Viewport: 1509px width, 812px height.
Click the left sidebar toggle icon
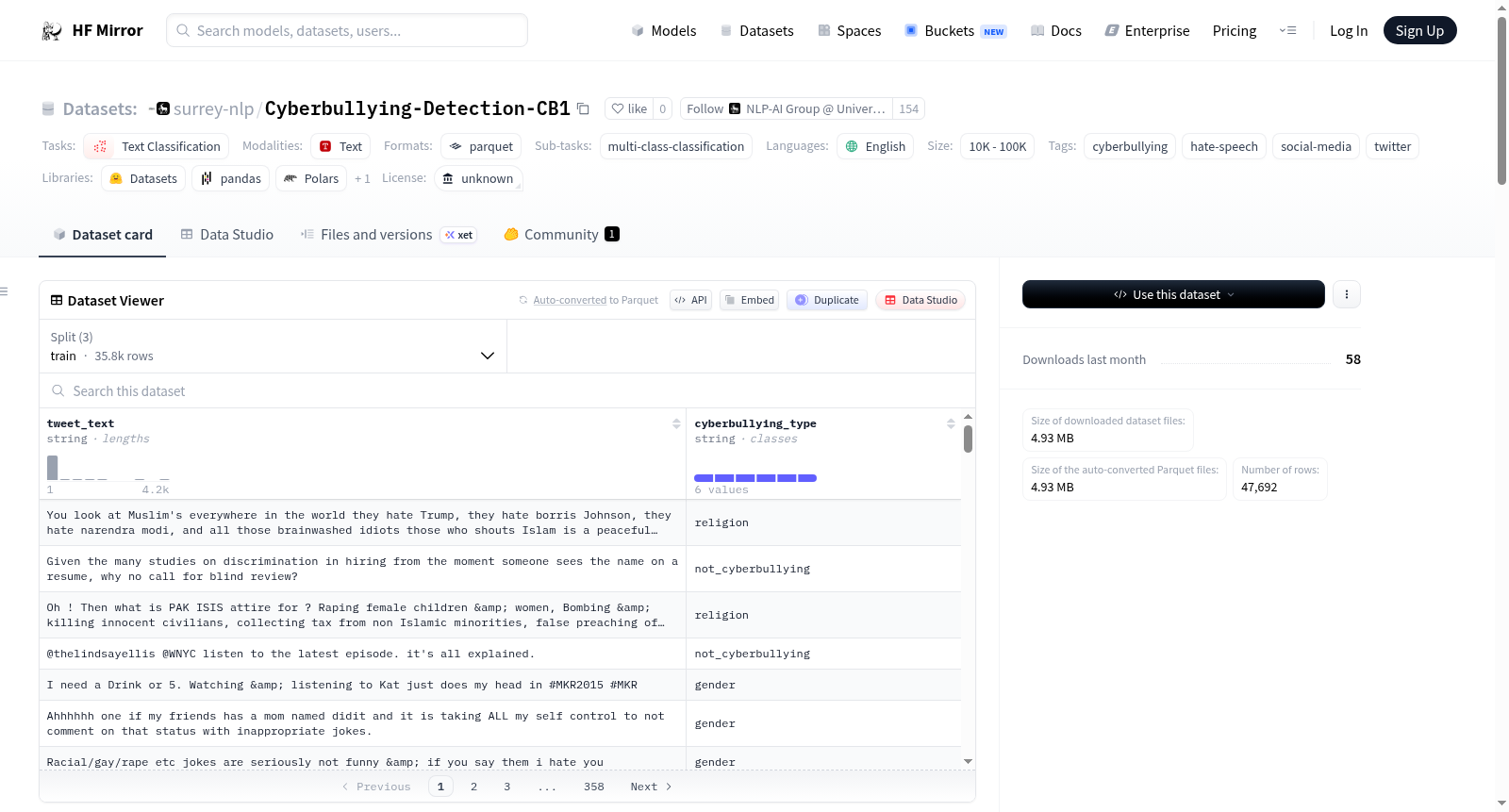point(4,291)
